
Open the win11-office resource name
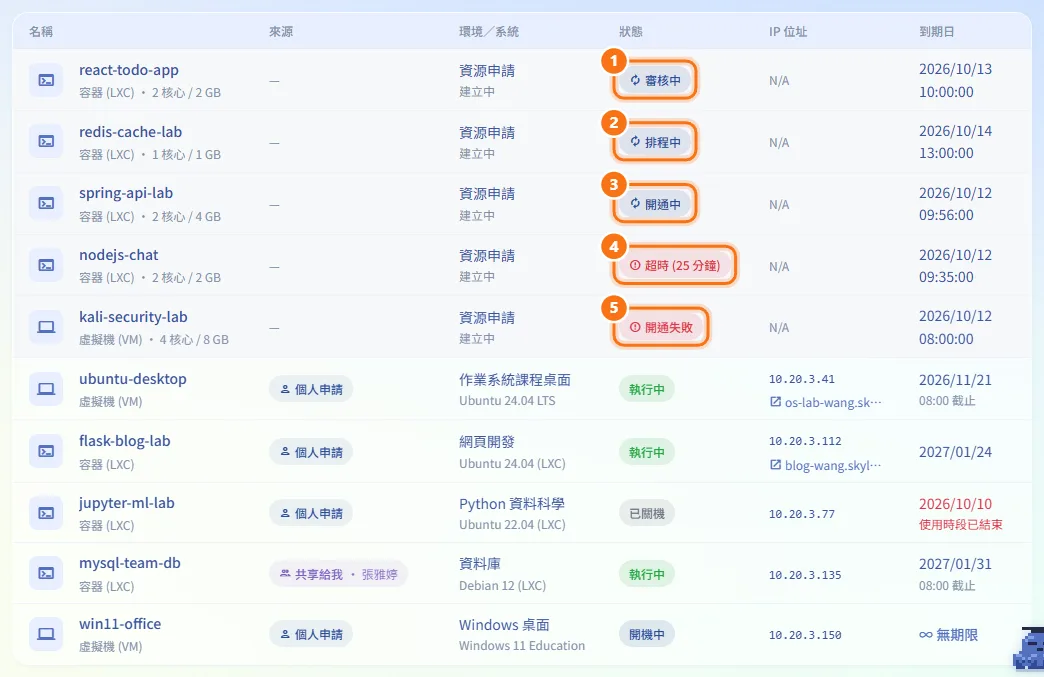point(120,624)
